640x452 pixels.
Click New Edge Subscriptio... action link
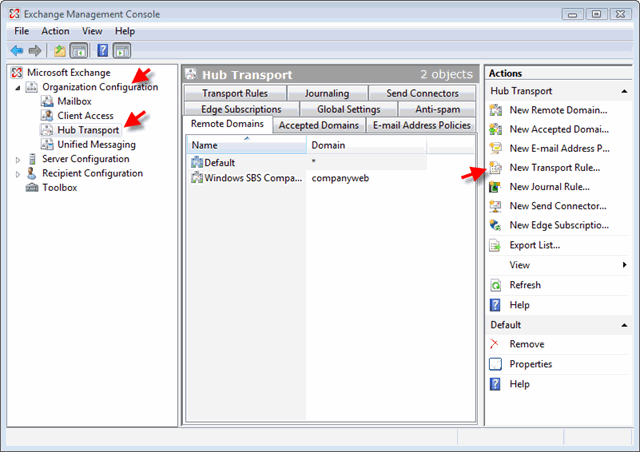559,225
